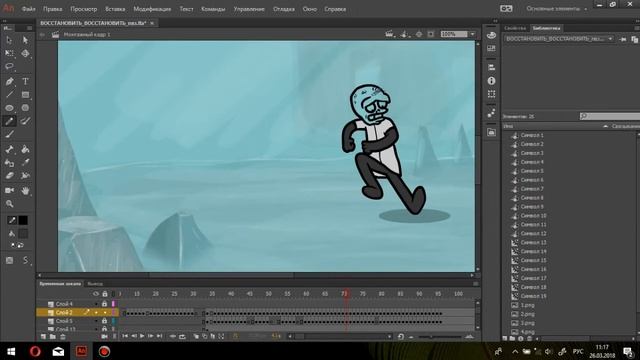Center the stage using toolbar icon

(x=419, y=34)
